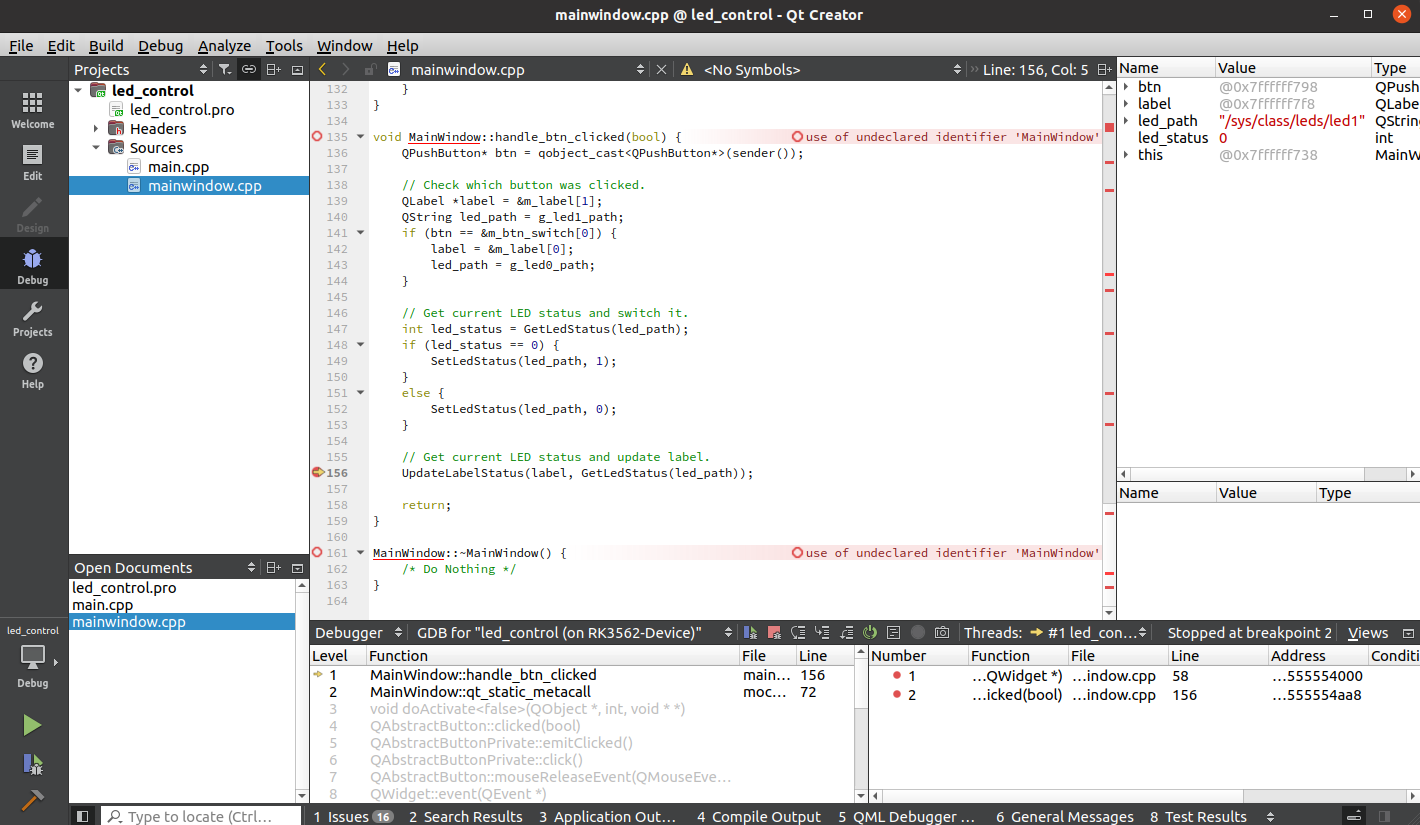Click the Type to locate search field
The width and height of the screenshot is (1420, 825).
pos(200,816)
